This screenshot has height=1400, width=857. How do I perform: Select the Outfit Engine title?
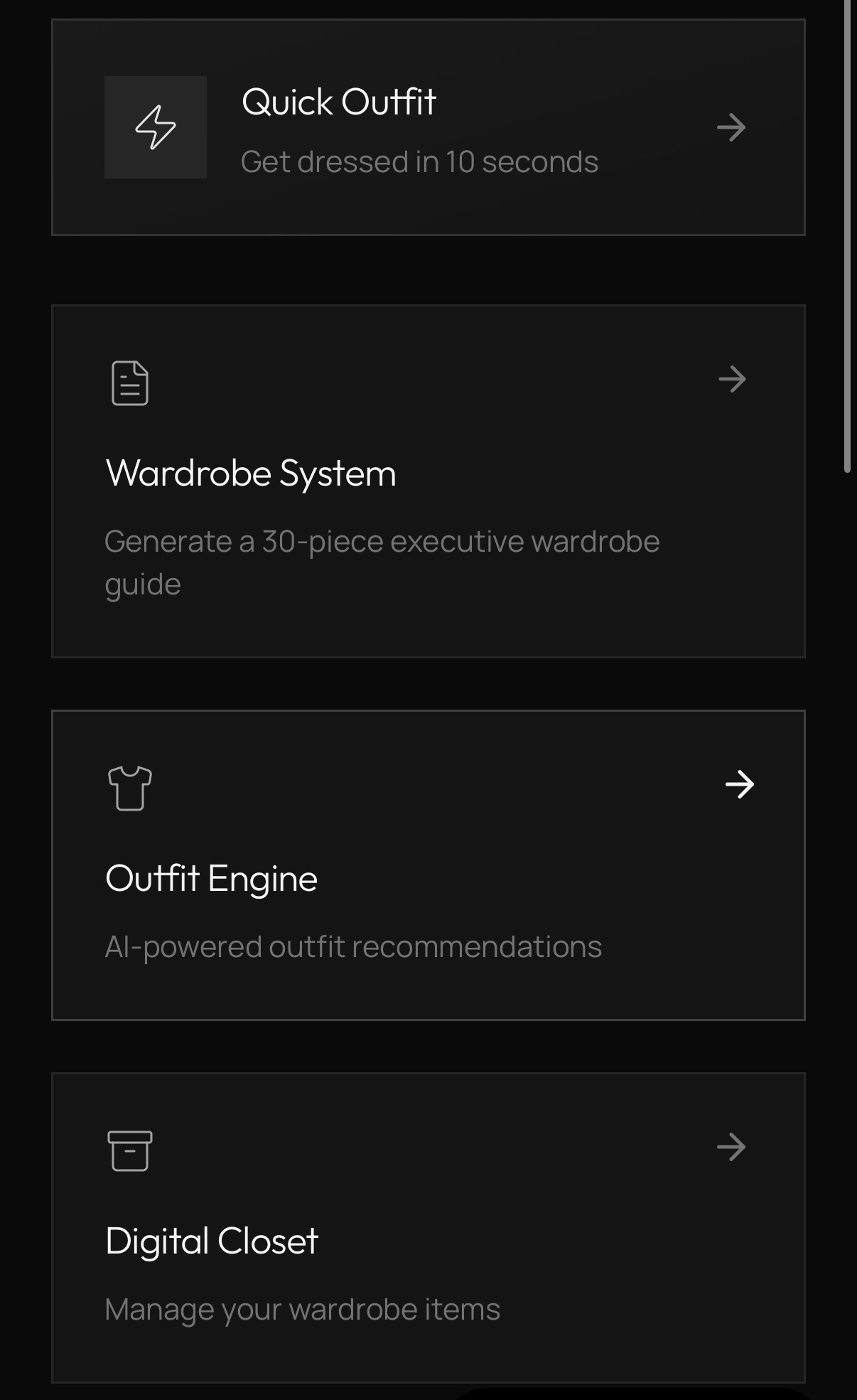coord(211,878)
